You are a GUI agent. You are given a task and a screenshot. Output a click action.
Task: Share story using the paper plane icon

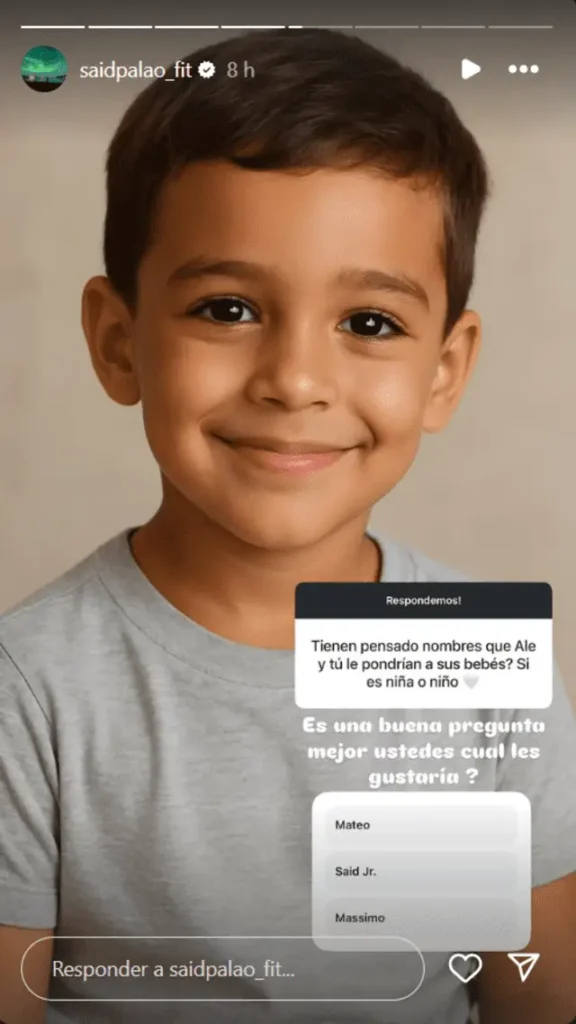point(524,967)
